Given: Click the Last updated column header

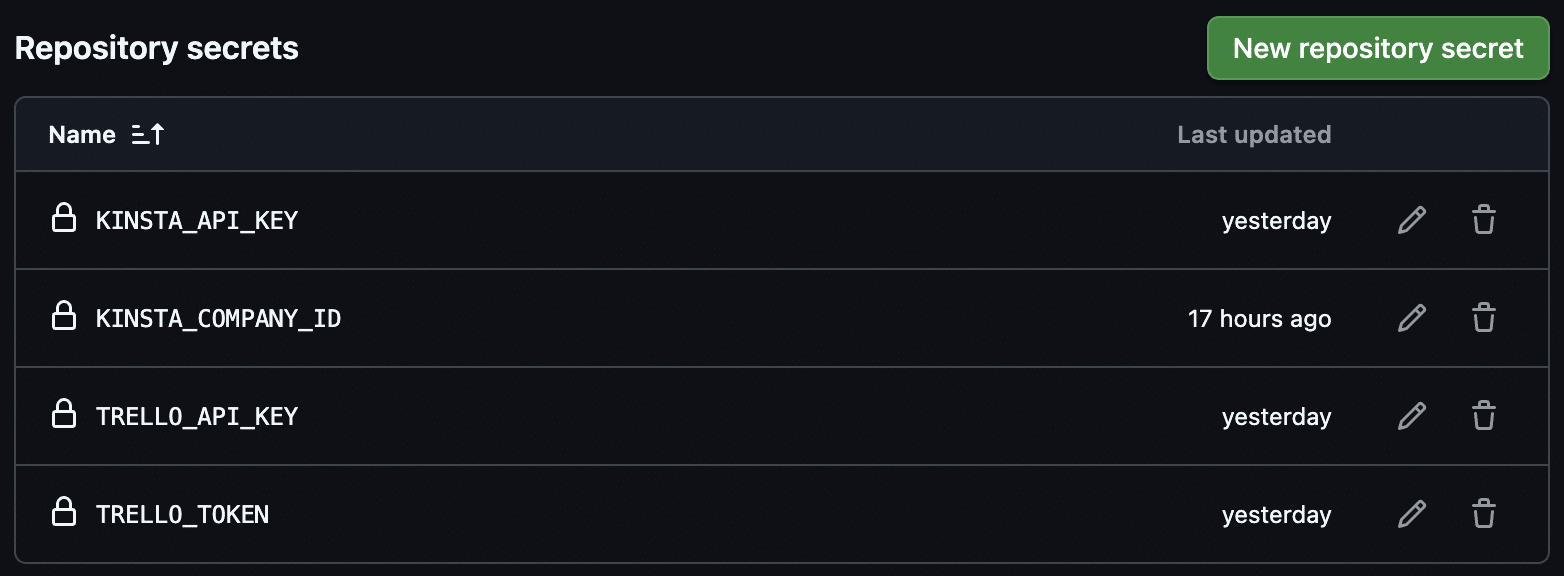Looking at the screenshot, I should point(1253,135).
